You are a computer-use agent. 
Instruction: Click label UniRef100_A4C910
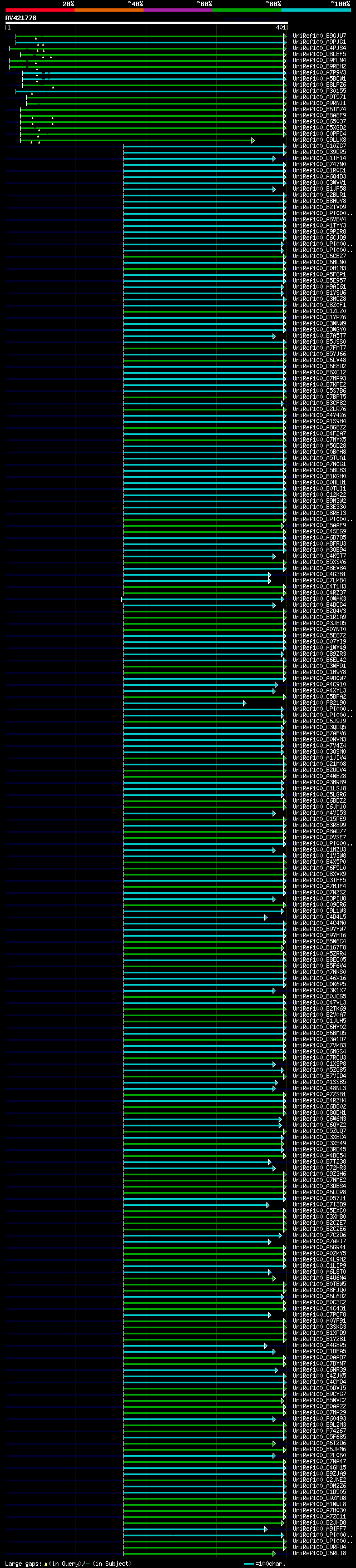[319, 685]
